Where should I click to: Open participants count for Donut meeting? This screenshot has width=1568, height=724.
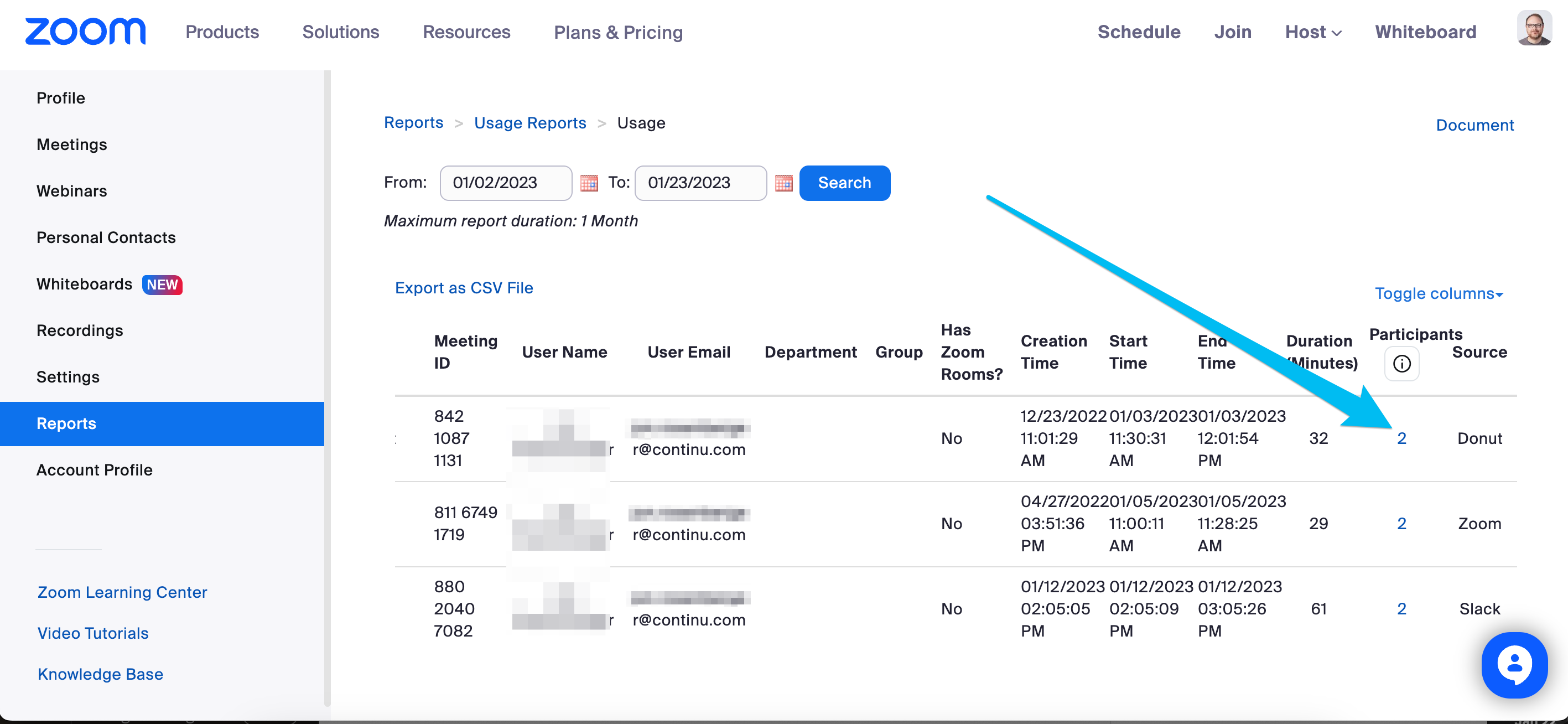(1401, 438)
